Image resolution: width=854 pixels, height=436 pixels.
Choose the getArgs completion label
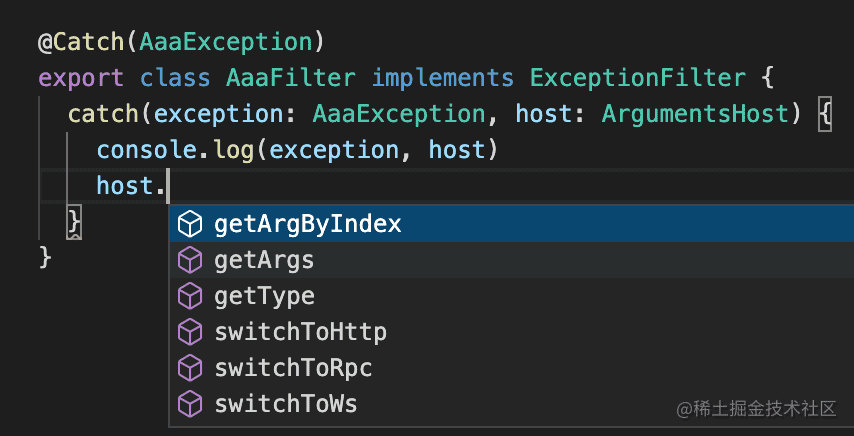click(264, 260)
